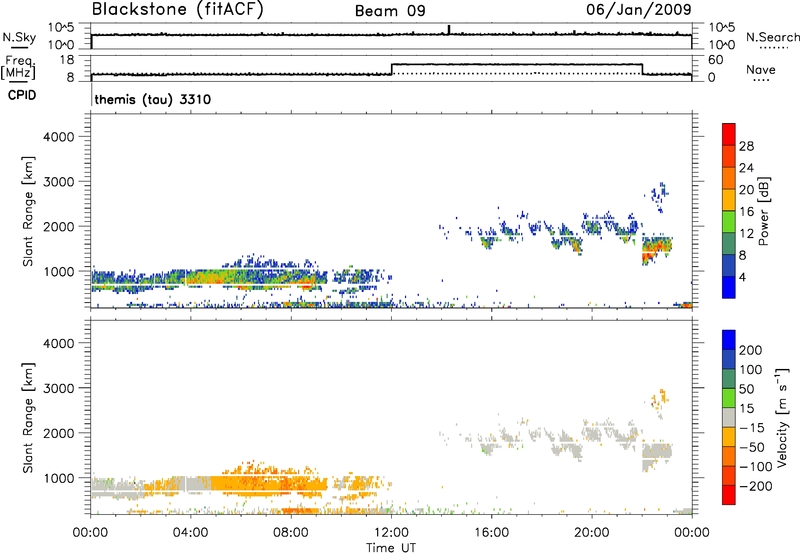The image size is (800, 554).
Task: Click the "200" velocity colorbar label
Action: click(751, 350)
